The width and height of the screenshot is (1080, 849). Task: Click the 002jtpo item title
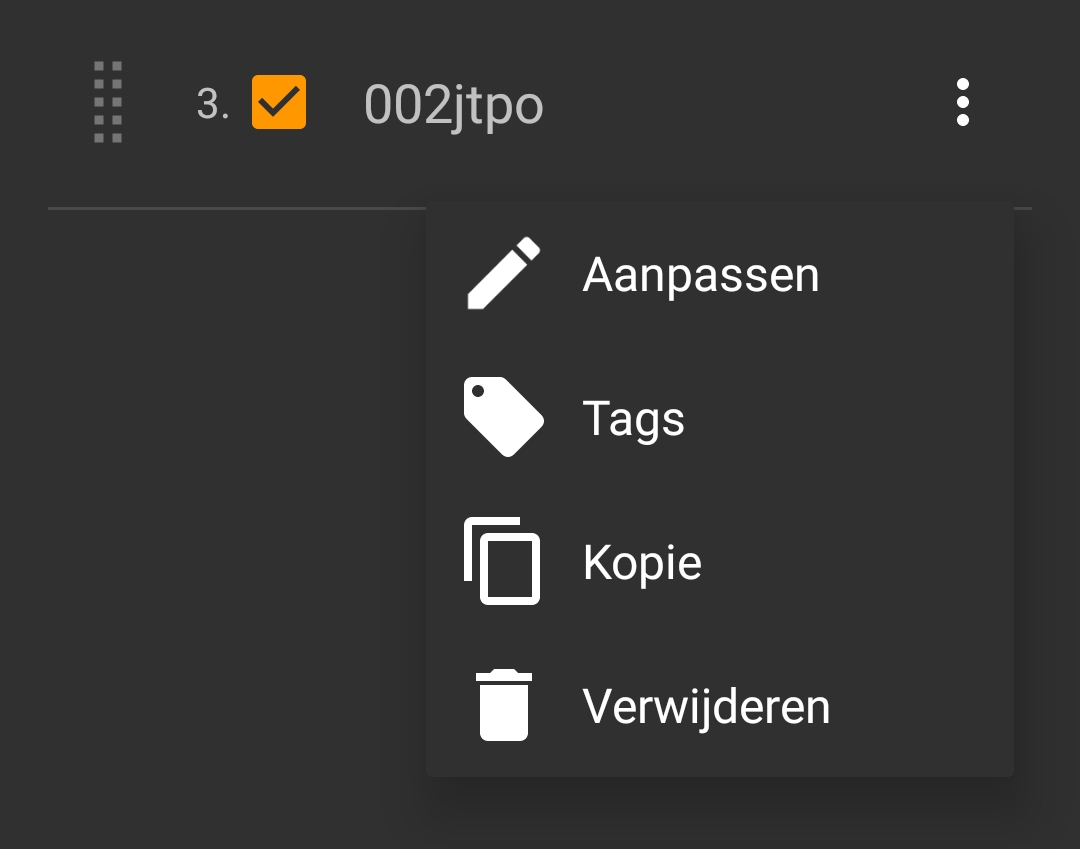[453, 105]
